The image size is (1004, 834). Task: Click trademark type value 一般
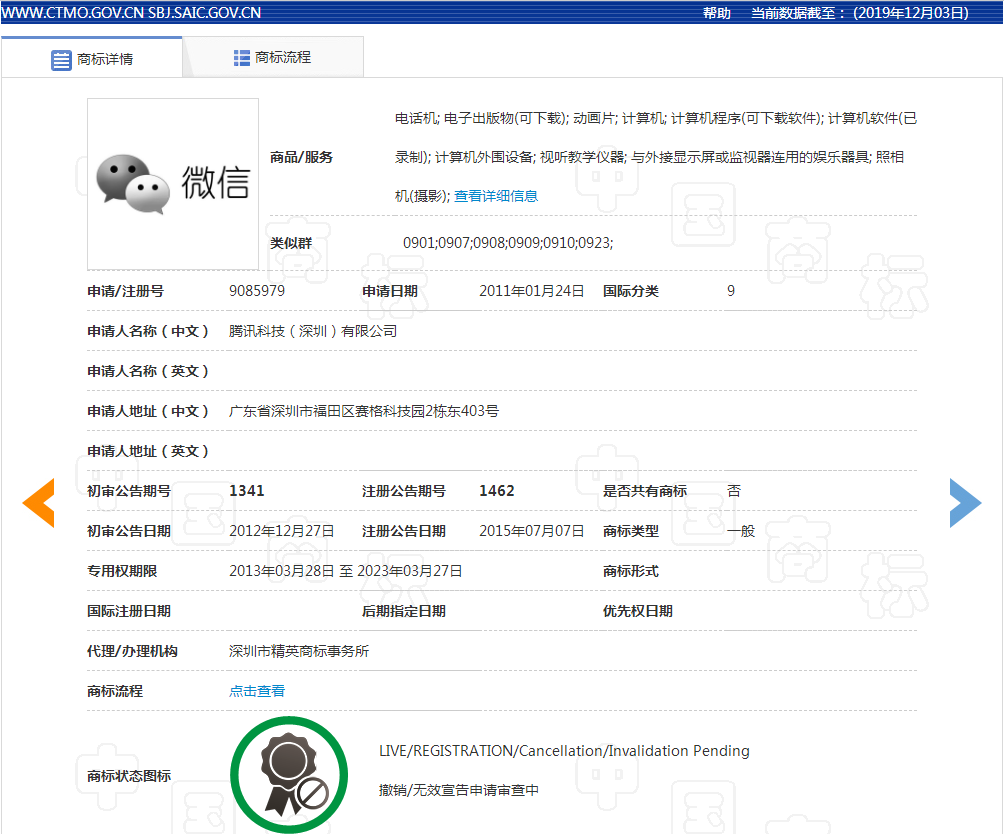[741, 531]
